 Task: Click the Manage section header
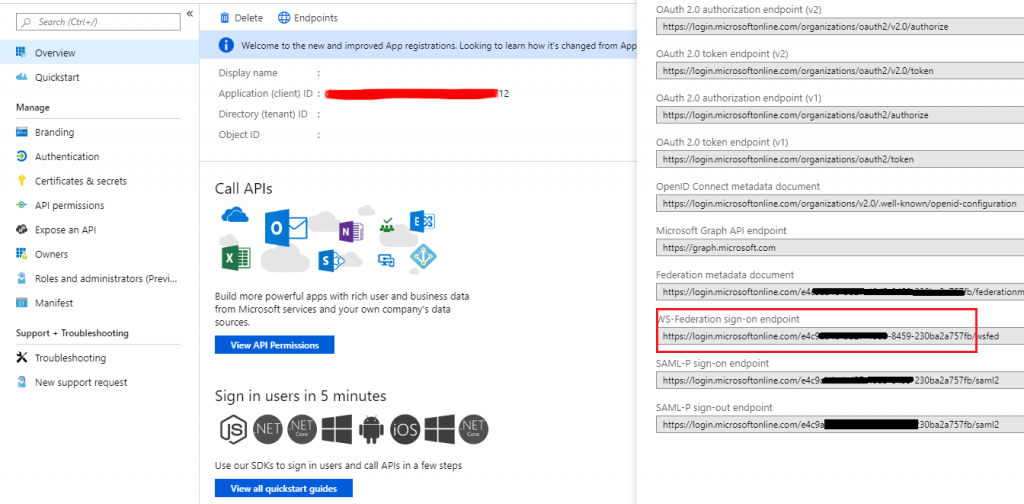33,107
